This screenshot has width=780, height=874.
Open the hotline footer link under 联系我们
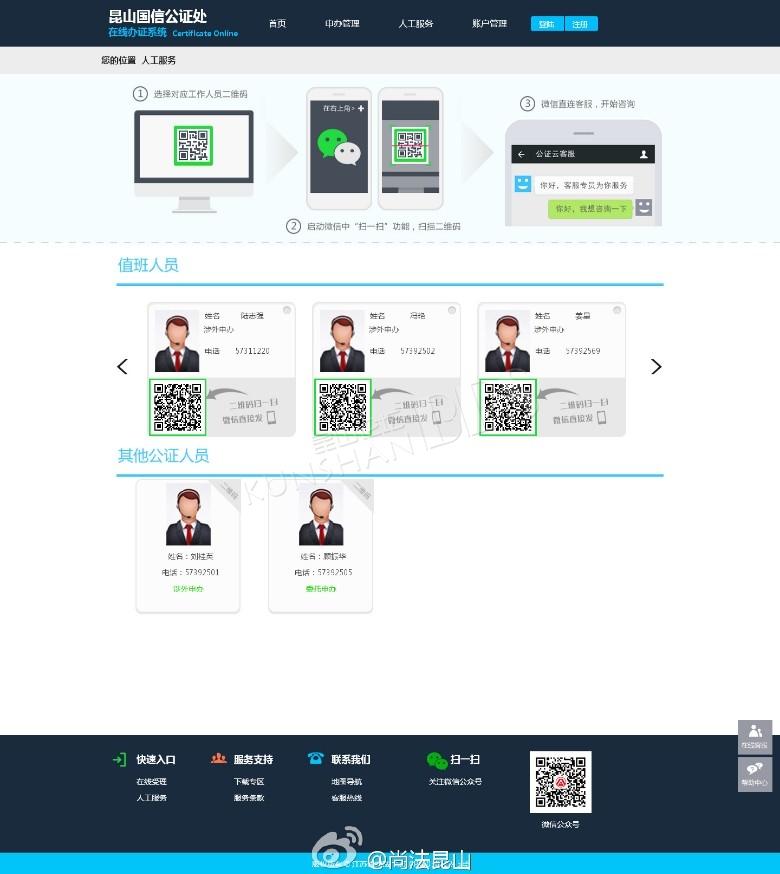347,798
